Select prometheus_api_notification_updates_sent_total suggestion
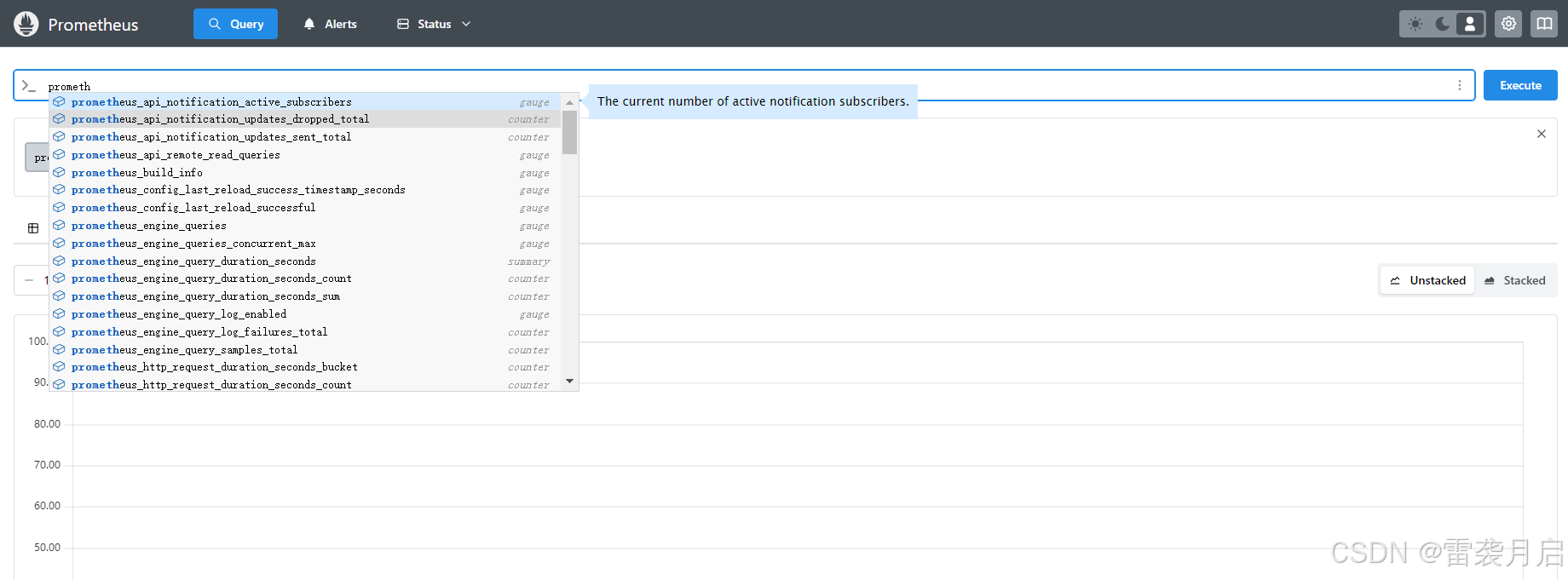 [x=305, y=137]
